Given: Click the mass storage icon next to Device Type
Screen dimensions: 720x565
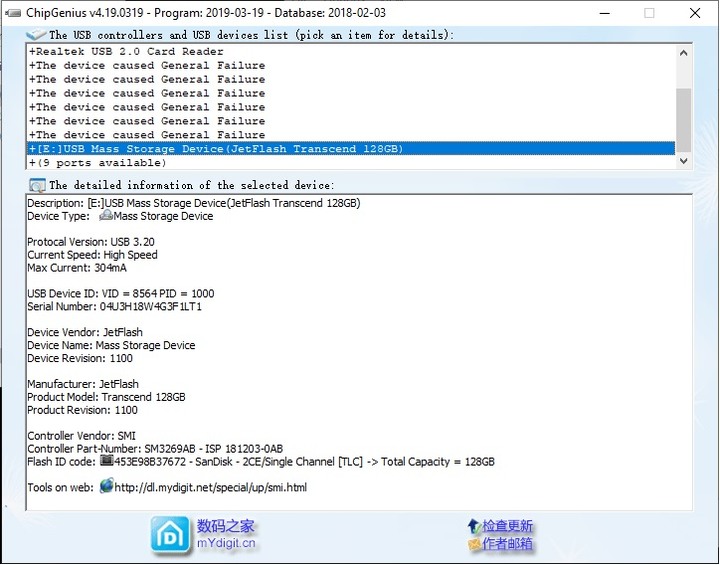Looking at the screenshot, I should click(106, 215).
